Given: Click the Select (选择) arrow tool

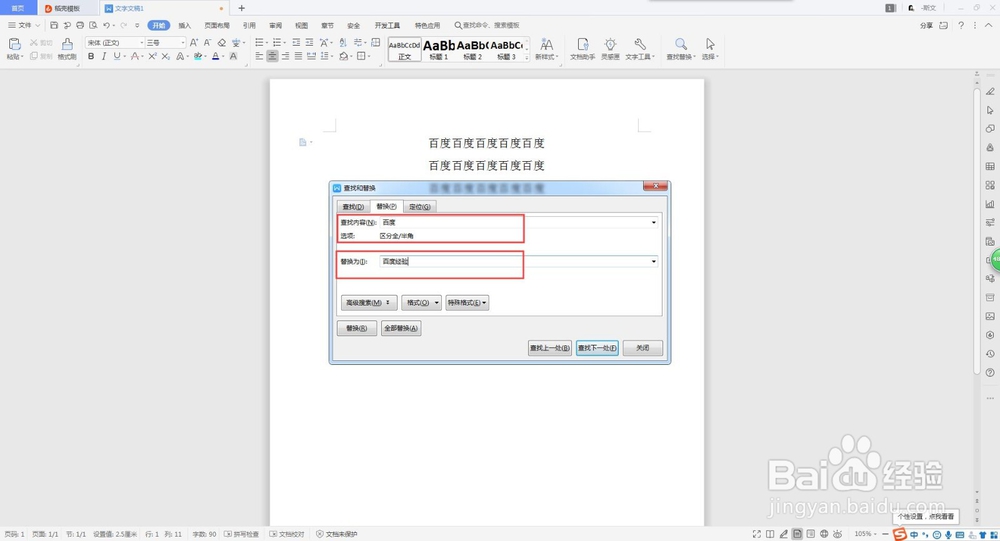Looking at the screenshot, I should point(710,48).
